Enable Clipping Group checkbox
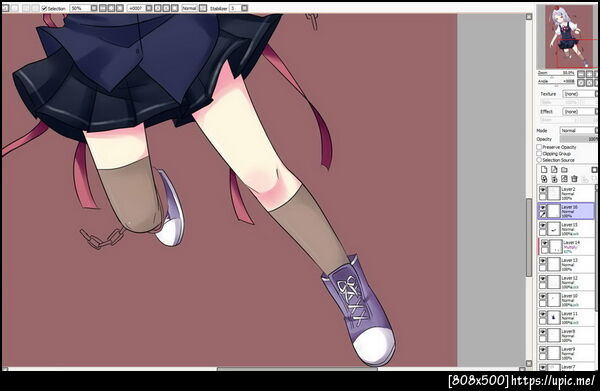The width and height of the screenshot is (600, 391). (x=539, y=153)
